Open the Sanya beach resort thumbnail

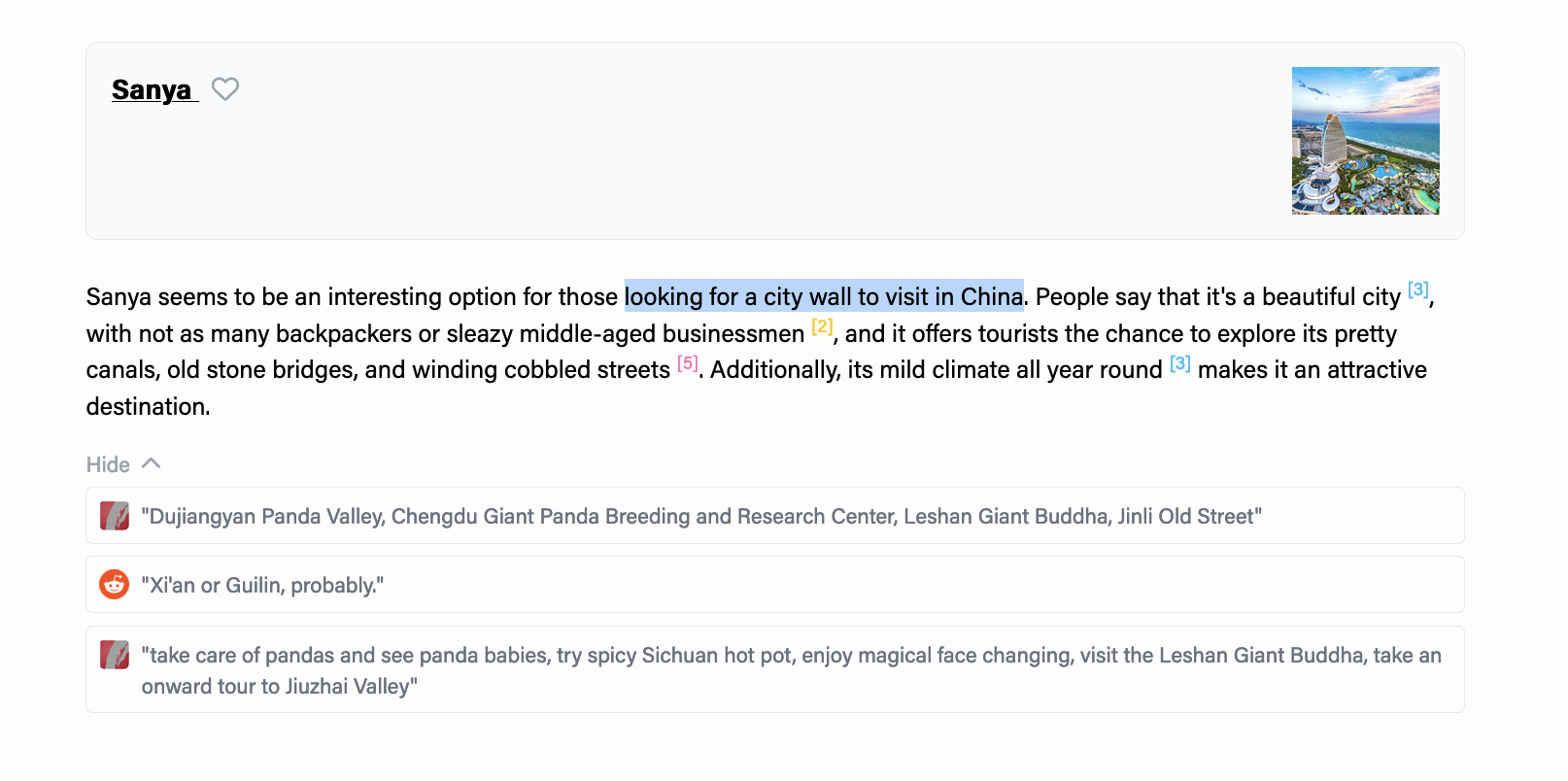pyautogui.click(x=1365, y=141)
